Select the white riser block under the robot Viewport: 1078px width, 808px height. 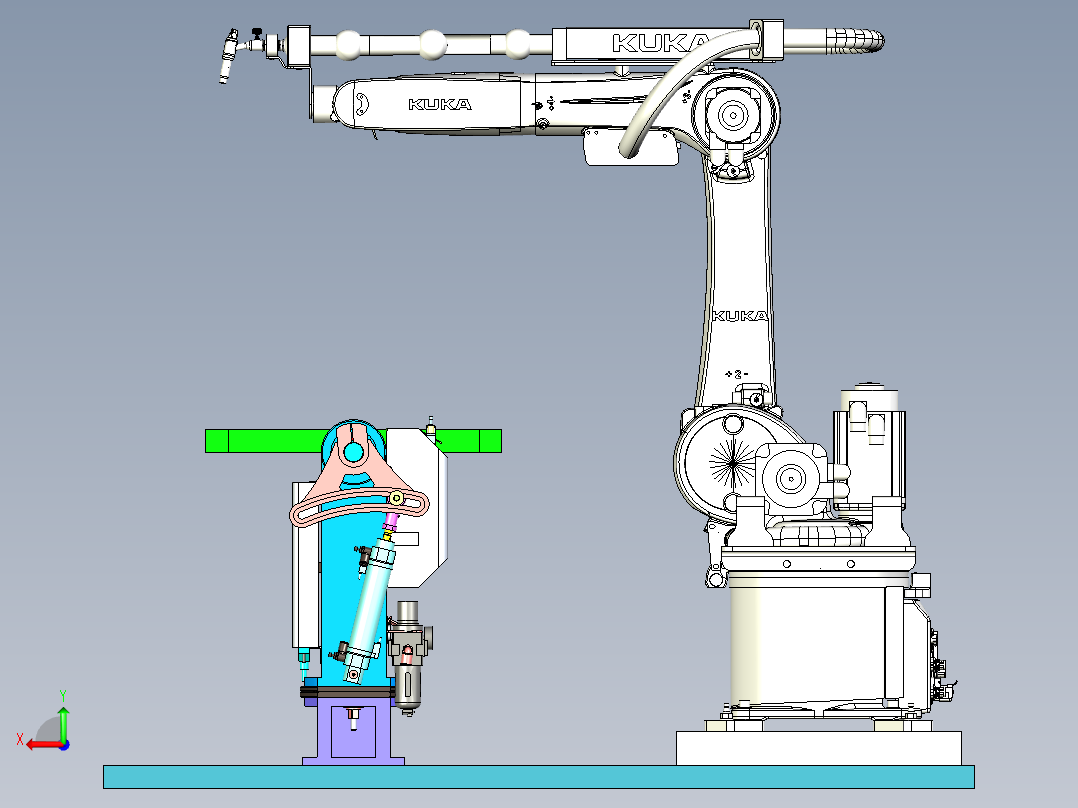click(819, 748)
